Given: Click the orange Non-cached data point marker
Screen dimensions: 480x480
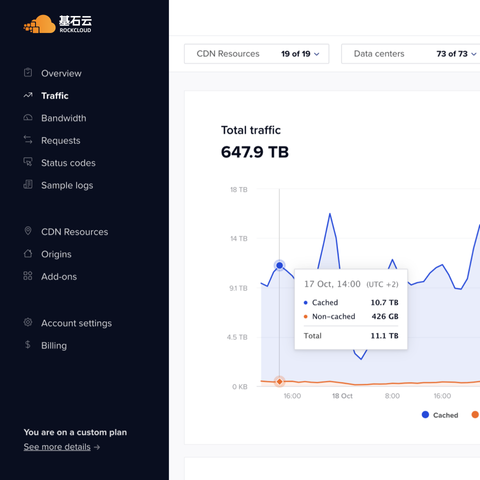Looking at the screenshot, I should [x=280, y=381].
